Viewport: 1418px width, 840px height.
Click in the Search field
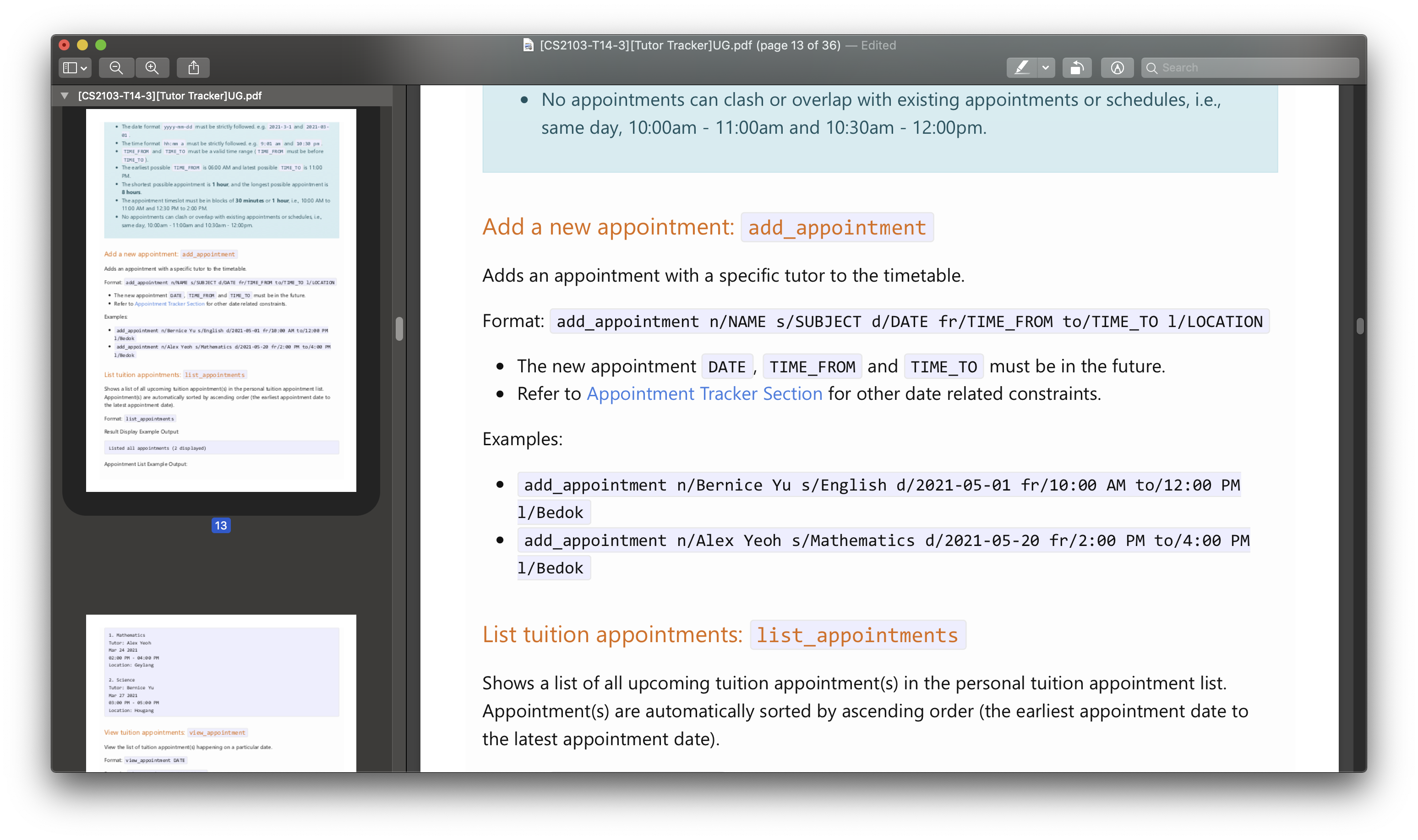(x=1256, y=68)
